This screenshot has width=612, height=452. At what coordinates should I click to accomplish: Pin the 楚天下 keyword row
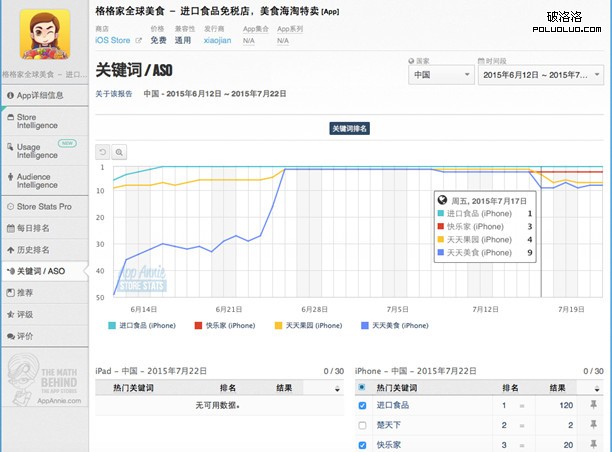[x=593, y=424]
